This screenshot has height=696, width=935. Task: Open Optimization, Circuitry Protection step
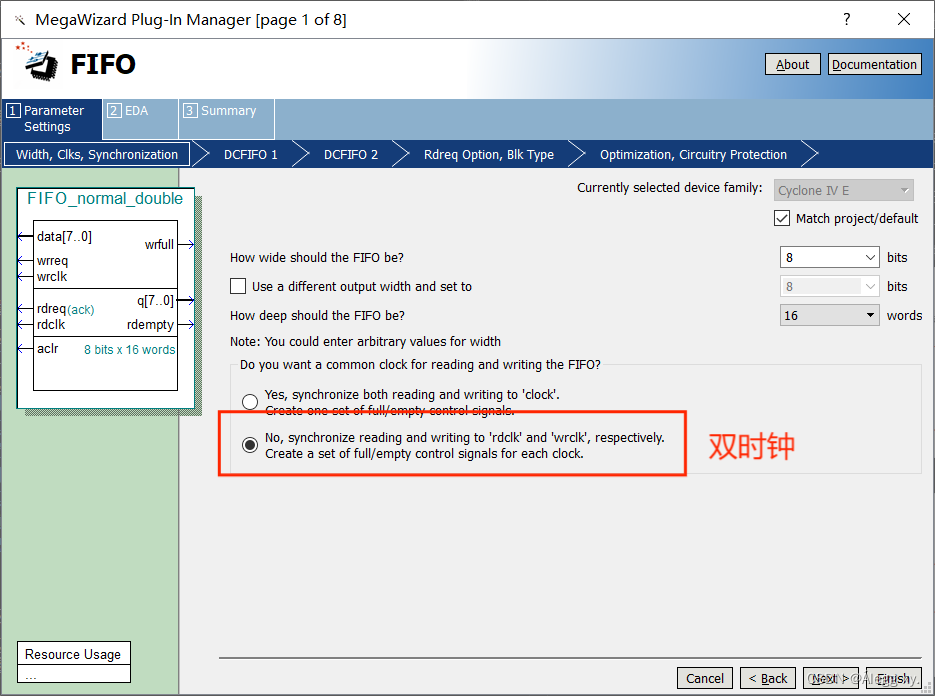coord(693,154)
